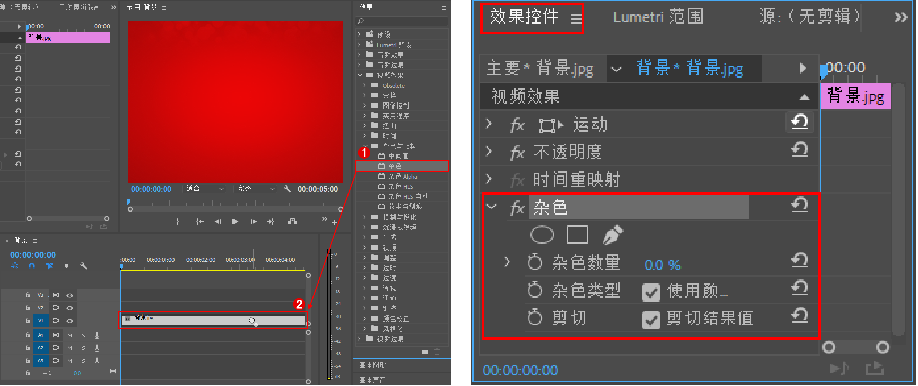Open the 背景 * 背景.jpg clip dropdown

click(x=616, y=69)
